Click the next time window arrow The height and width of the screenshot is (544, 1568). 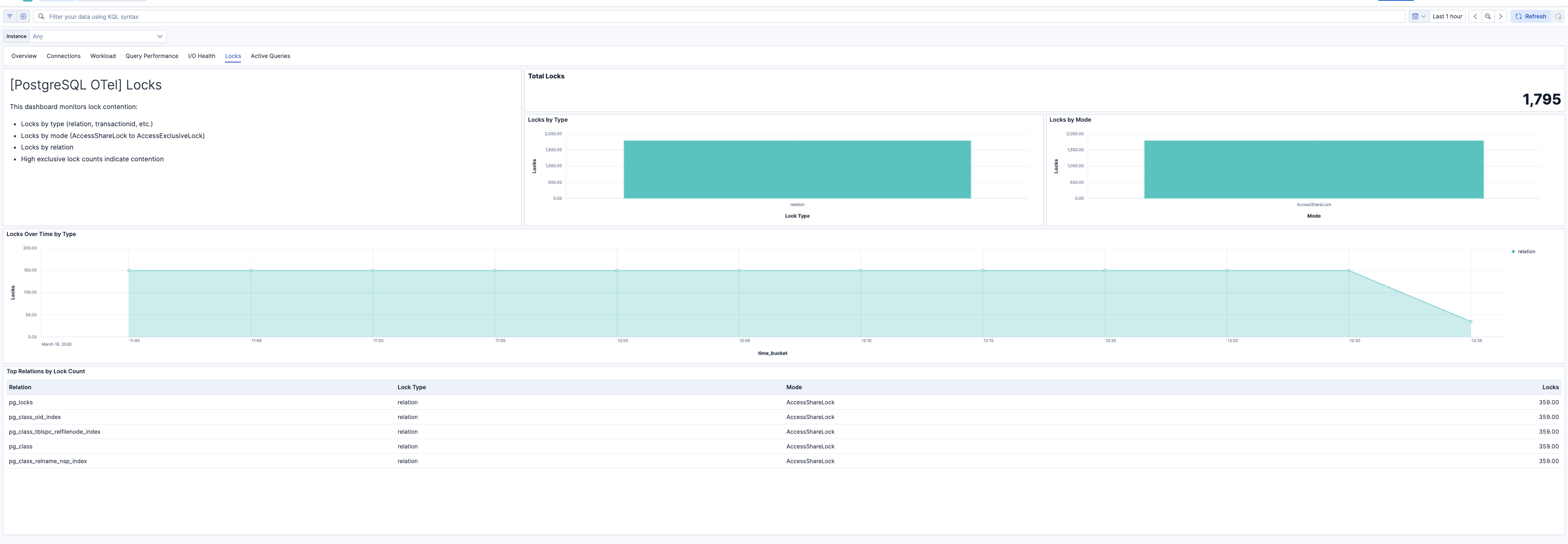click(x=1501, y=16)
